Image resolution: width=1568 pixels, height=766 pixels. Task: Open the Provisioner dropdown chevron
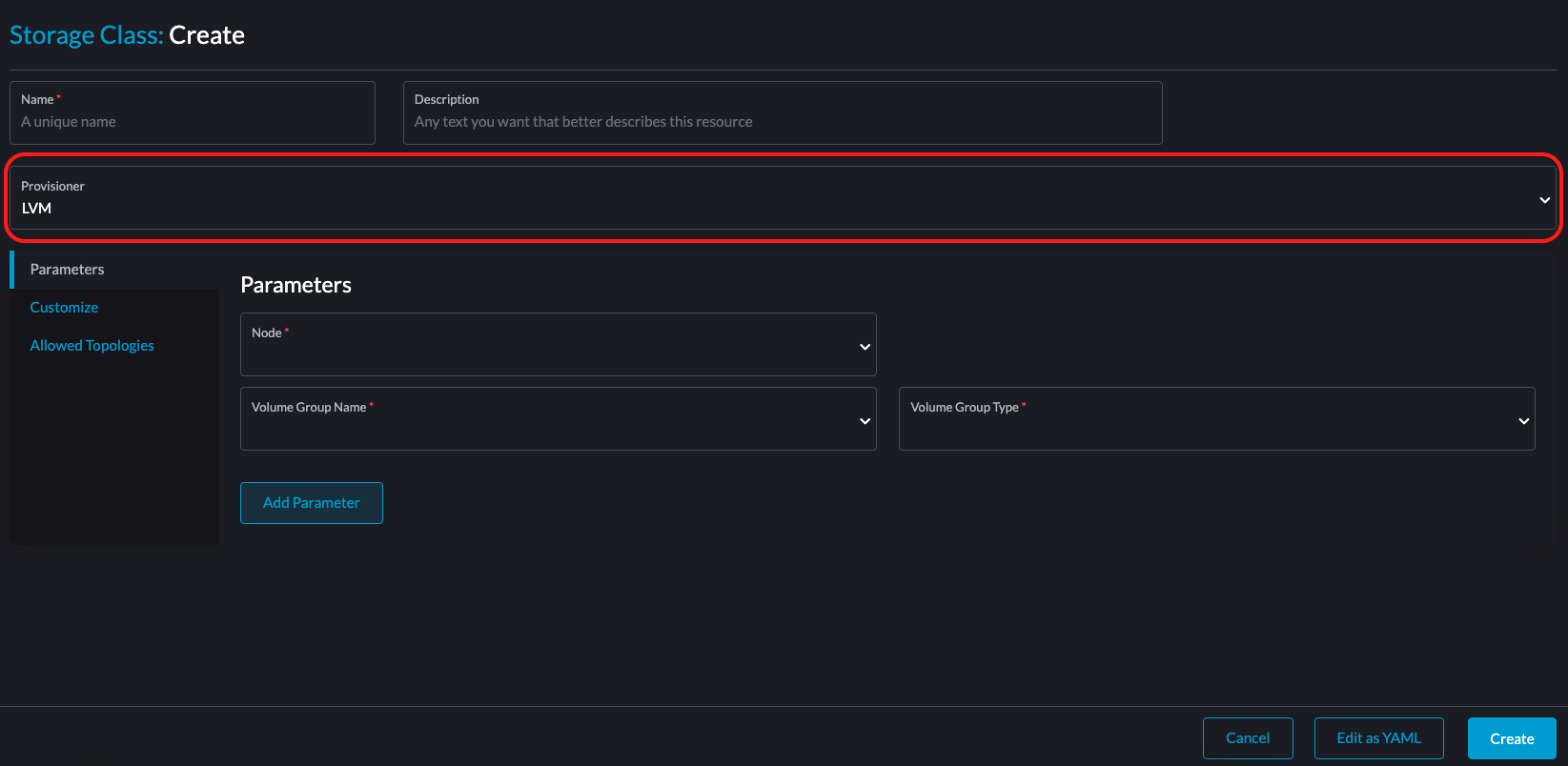[x=1544, y=200]
